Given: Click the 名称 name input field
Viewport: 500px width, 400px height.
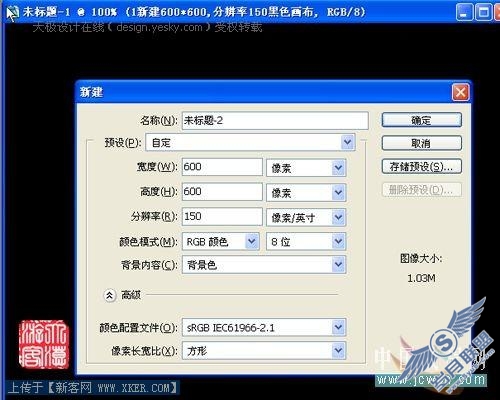Looking at the screenshot, I should 275,120.
